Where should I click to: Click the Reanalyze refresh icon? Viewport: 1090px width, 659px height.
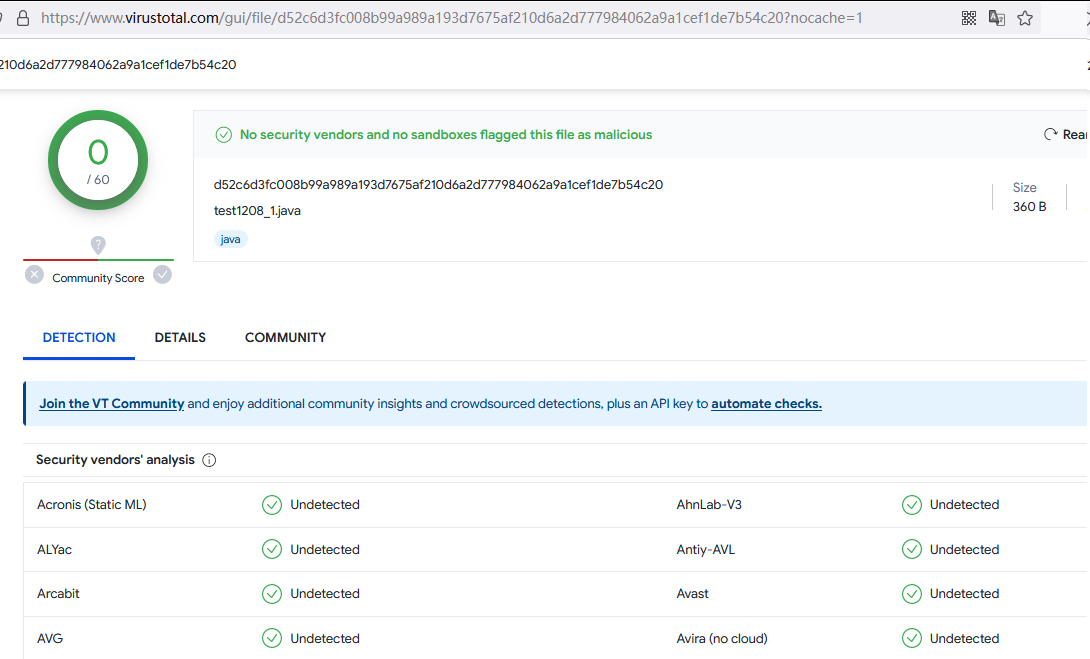1050,134
